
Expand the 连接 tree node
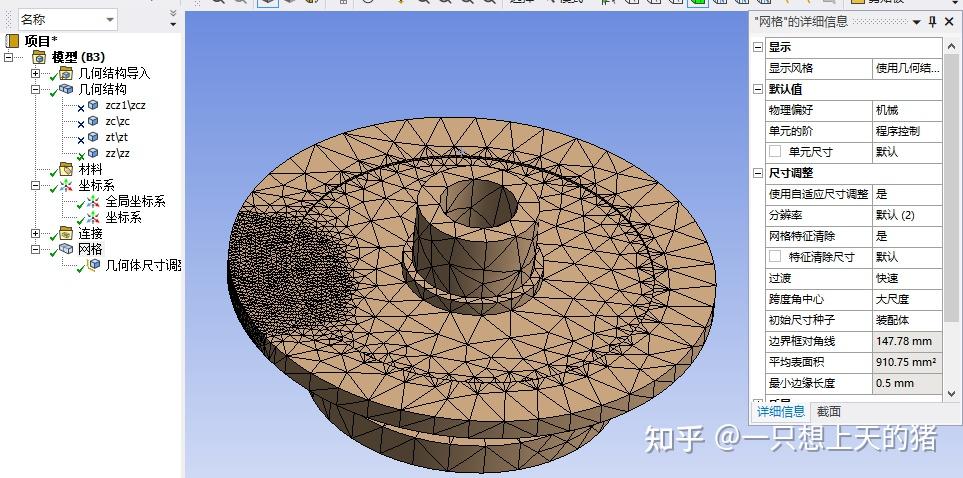[x=36, y=233]
